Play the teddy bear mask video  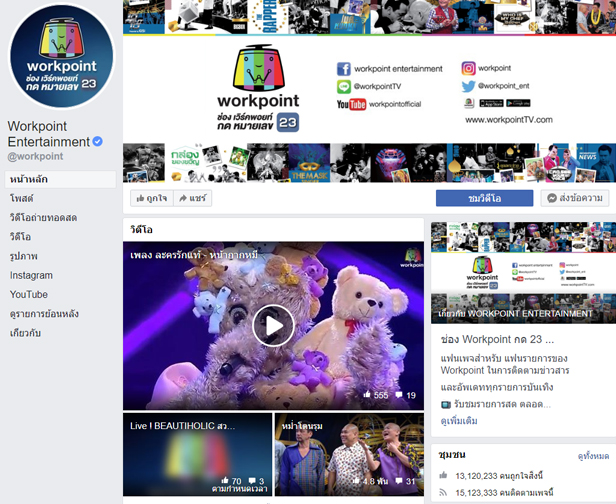[273, 326]
